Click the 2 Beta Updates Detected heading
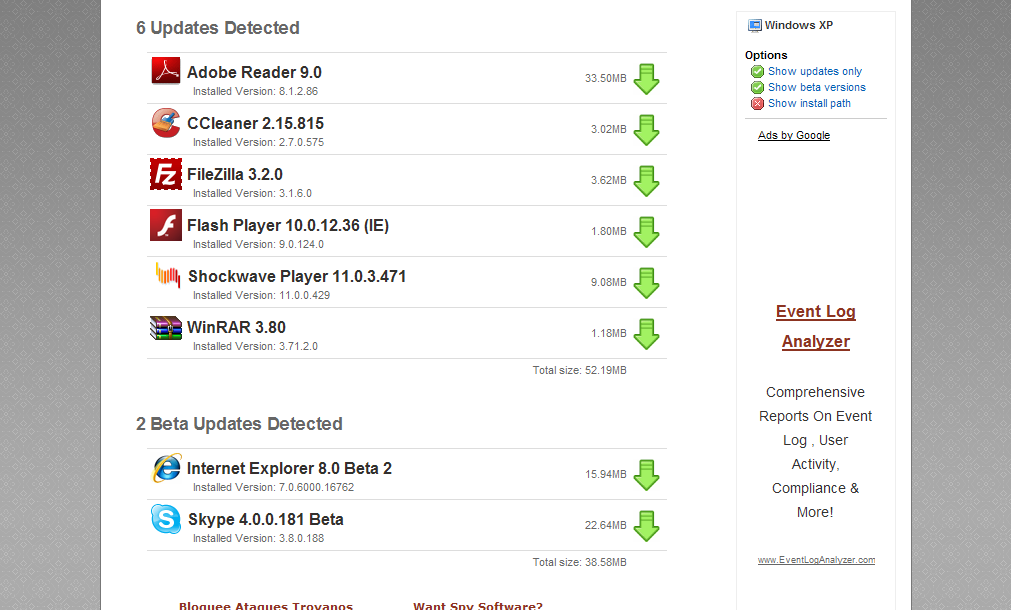 (239, 424)
